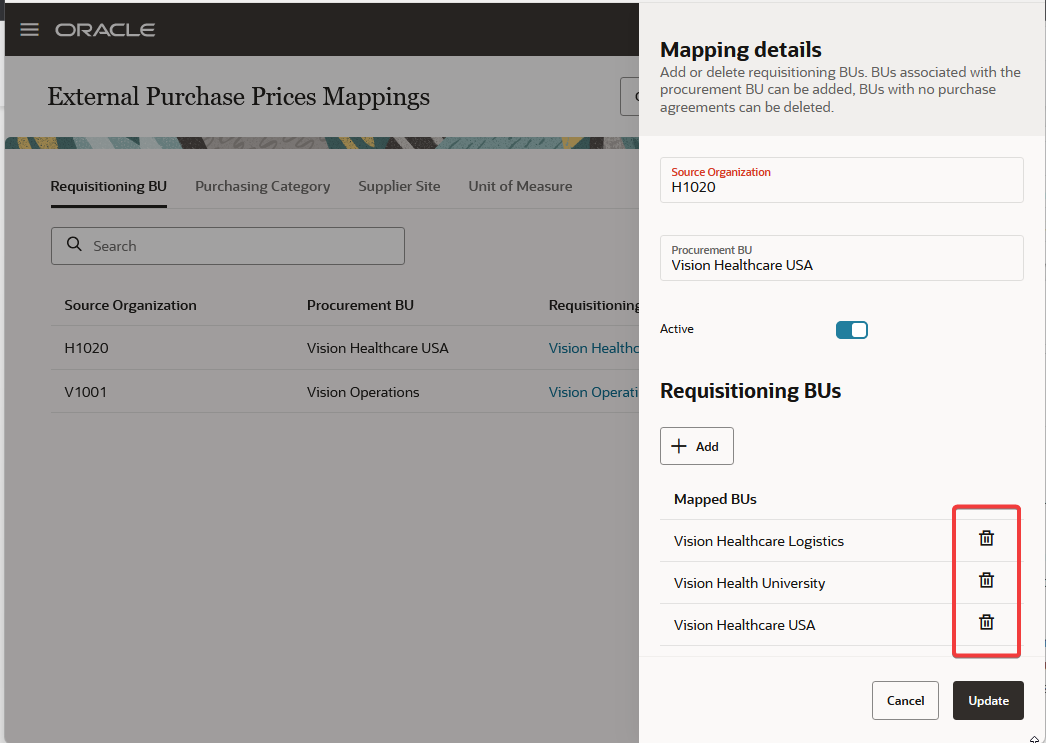
Task: Open the Purchasing Category tab
Action: (x=262, y=186)
